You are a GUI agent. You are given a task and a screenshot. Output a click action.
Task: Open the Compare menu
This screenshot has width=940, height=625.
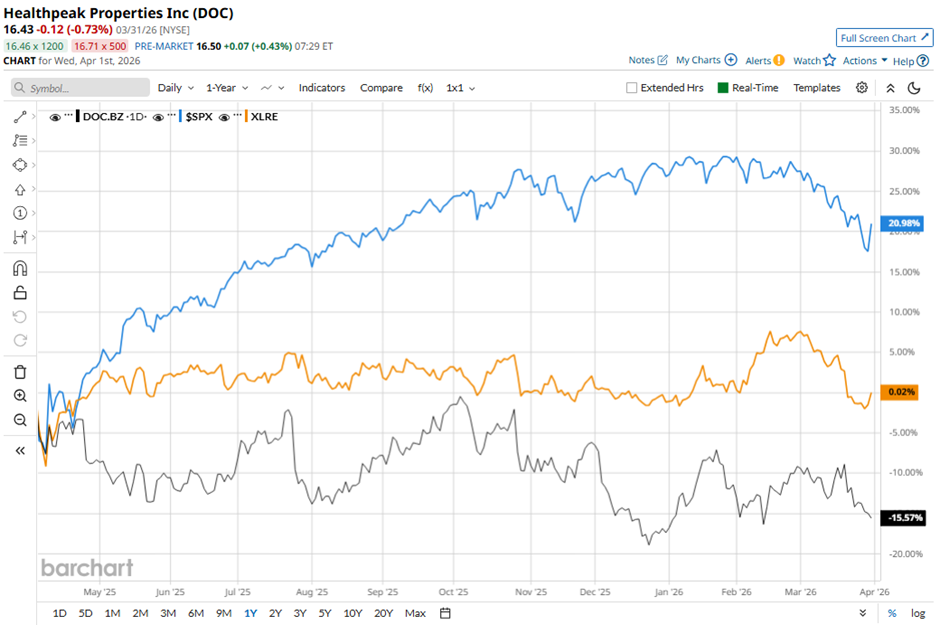pos(381,88)
